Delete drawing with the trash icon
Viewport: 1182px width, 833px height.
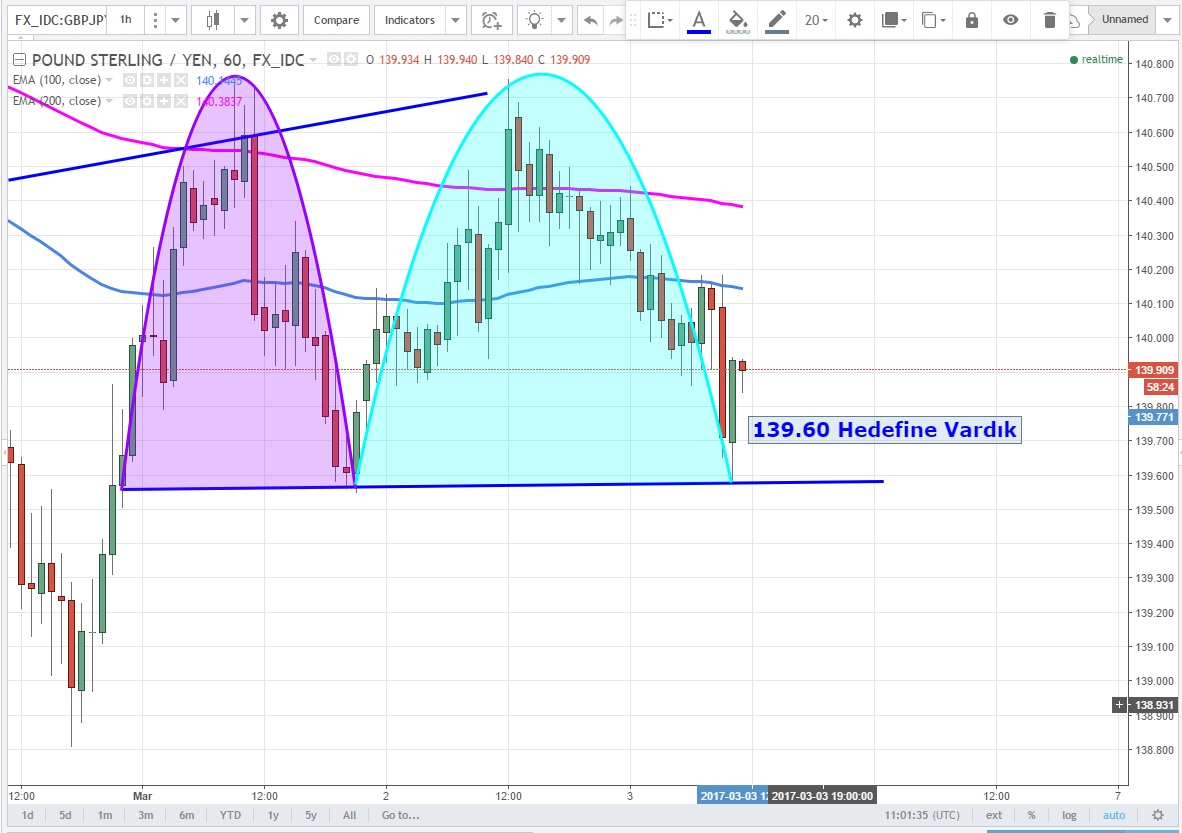pyautogui.click(x=1049, y=20)
